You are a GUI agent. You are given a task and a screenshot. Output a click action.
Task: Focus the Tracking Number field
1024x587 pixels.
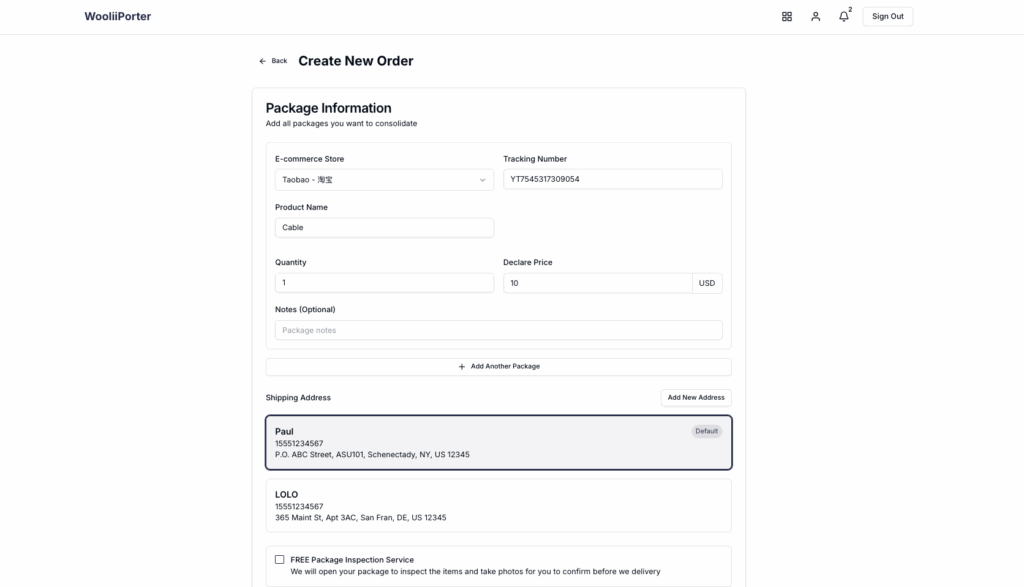(x=613, y=180)
